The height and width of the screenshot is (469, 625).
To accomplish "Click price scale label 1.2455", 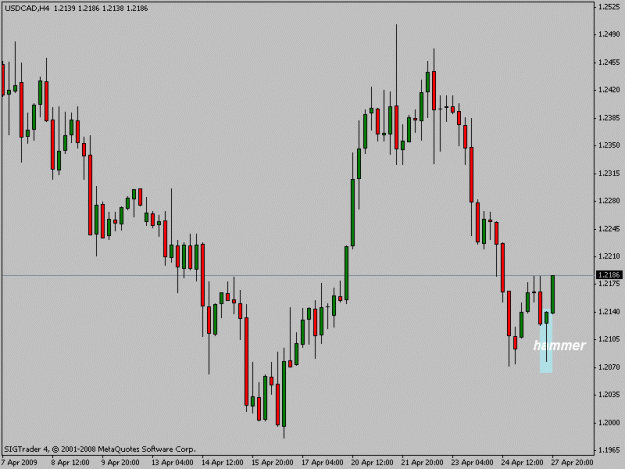I will 609,63.
